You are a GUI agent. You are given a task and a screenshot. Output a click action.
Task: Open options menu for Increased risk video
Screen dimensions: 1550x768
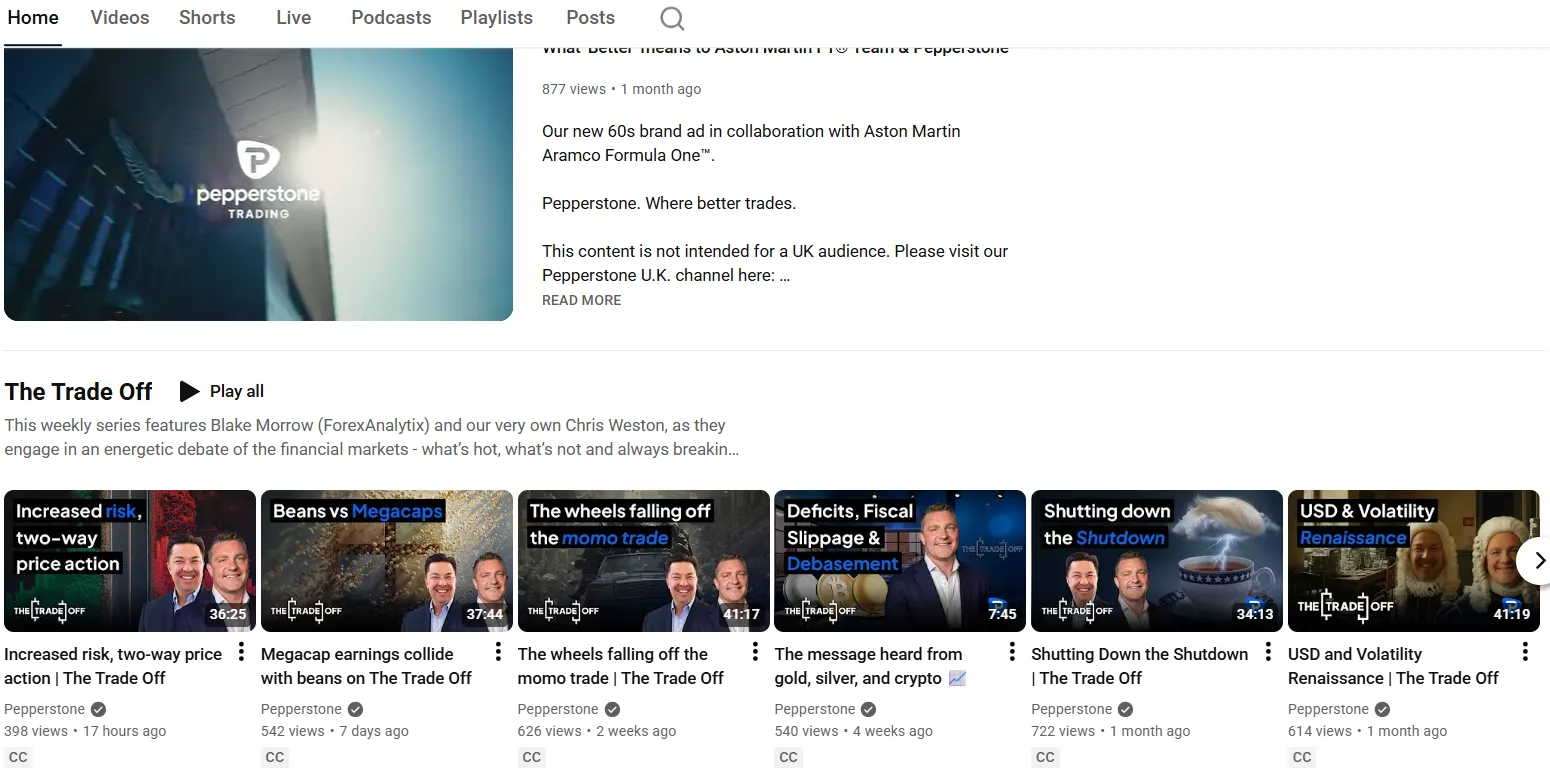(241, 653)
